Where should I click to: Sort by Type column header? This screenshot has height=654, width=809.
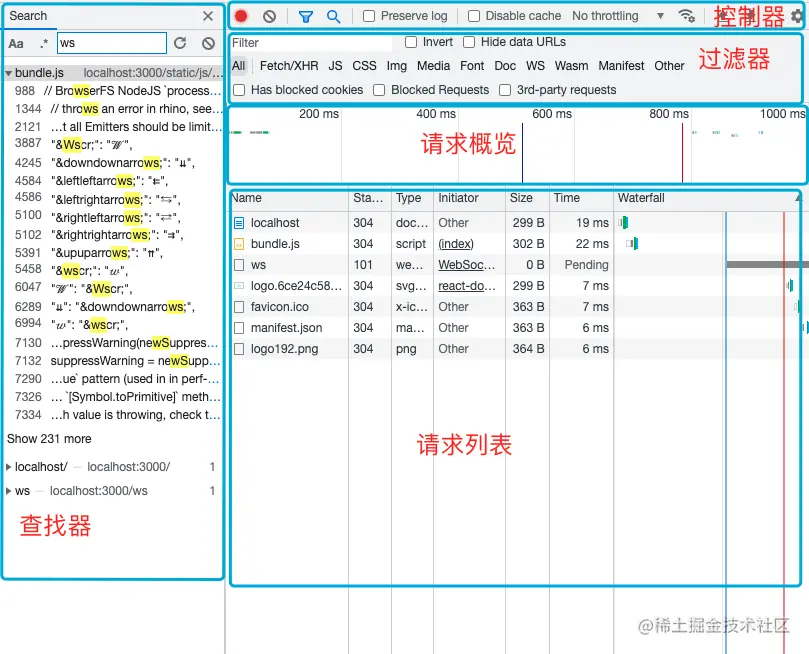(x=412, y=198)
